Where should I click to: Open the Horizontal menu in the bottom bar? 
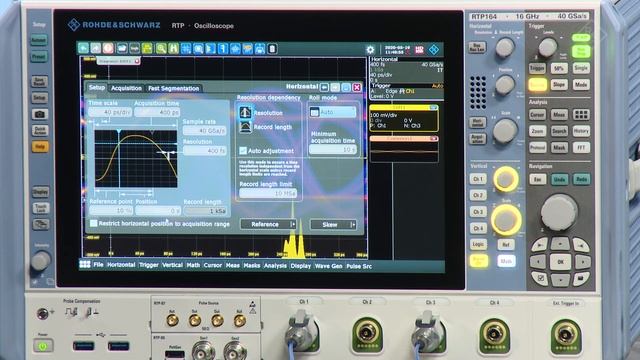(121, 265)
